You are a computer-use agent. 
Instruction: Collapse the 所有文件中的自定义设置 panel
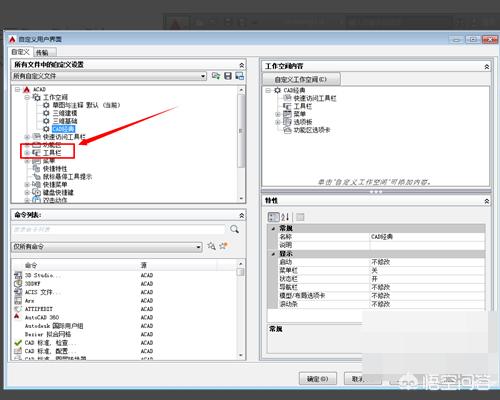tap(242, 65)
